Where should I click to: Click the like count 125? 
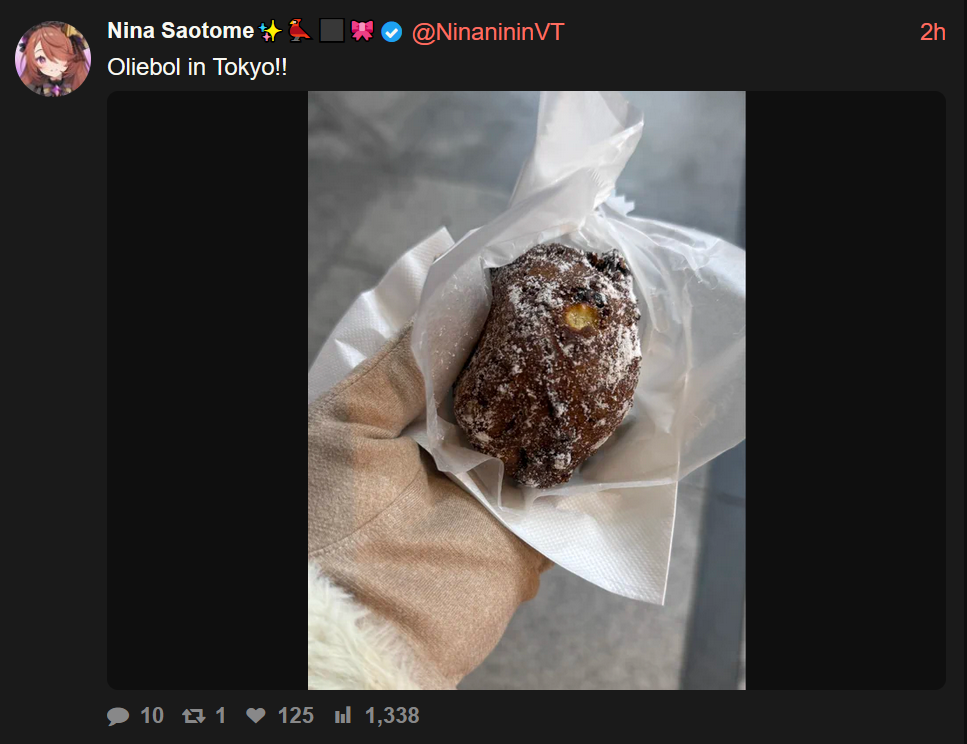tap(295, 716)
